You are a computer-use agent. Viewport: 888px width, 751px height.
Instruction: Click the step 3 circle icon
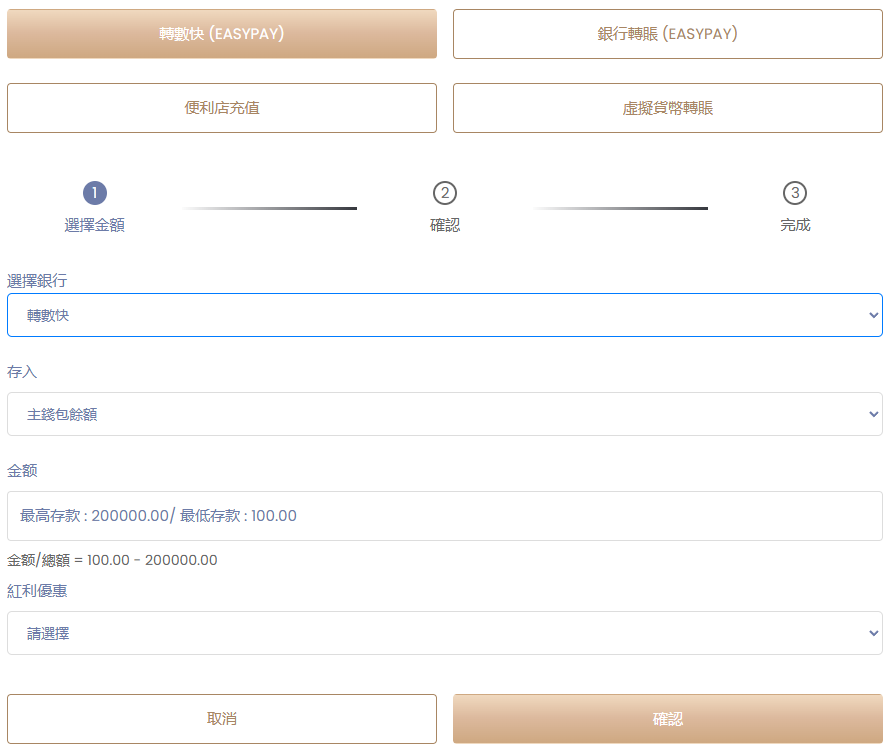point(795,193)
